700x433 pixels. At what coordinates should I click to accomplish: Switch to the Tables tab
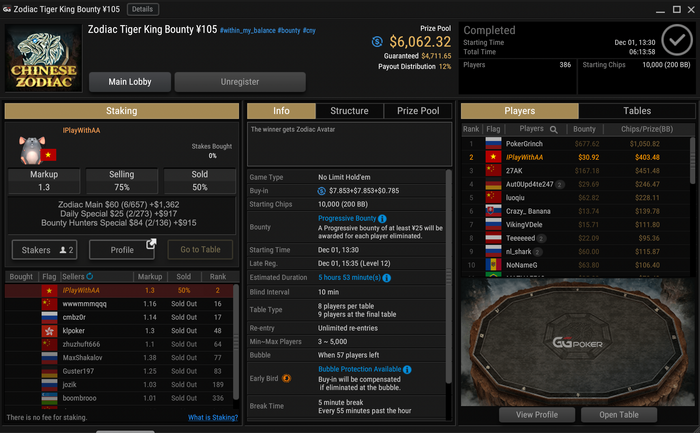(637, 111)
